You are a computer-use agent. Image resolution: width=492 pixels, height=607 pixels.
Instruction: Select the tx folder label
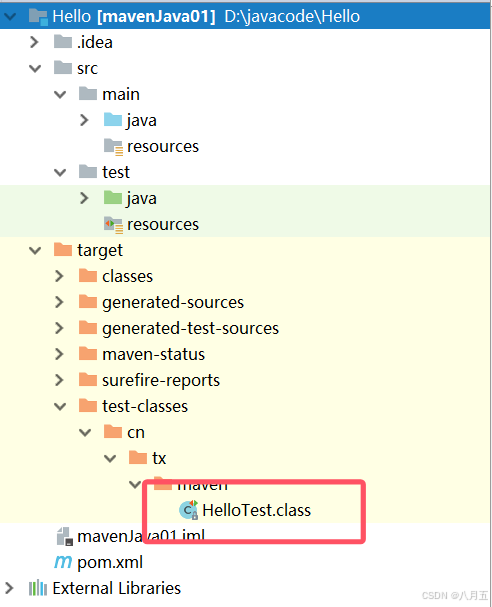159,458
